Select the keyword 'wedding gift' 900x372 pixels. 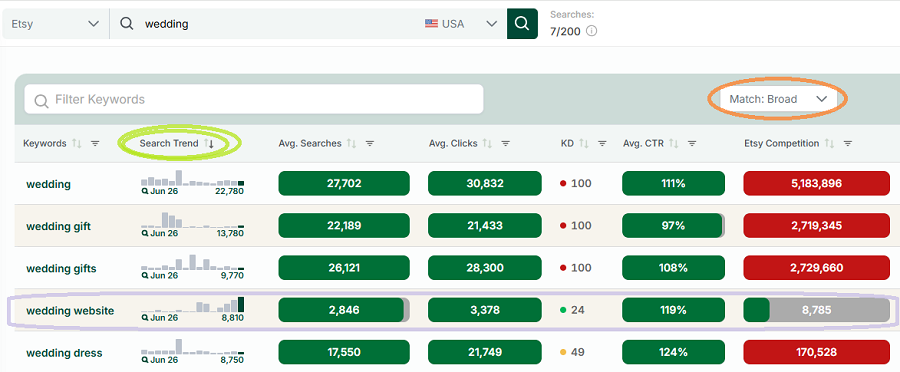click(59, 227)
